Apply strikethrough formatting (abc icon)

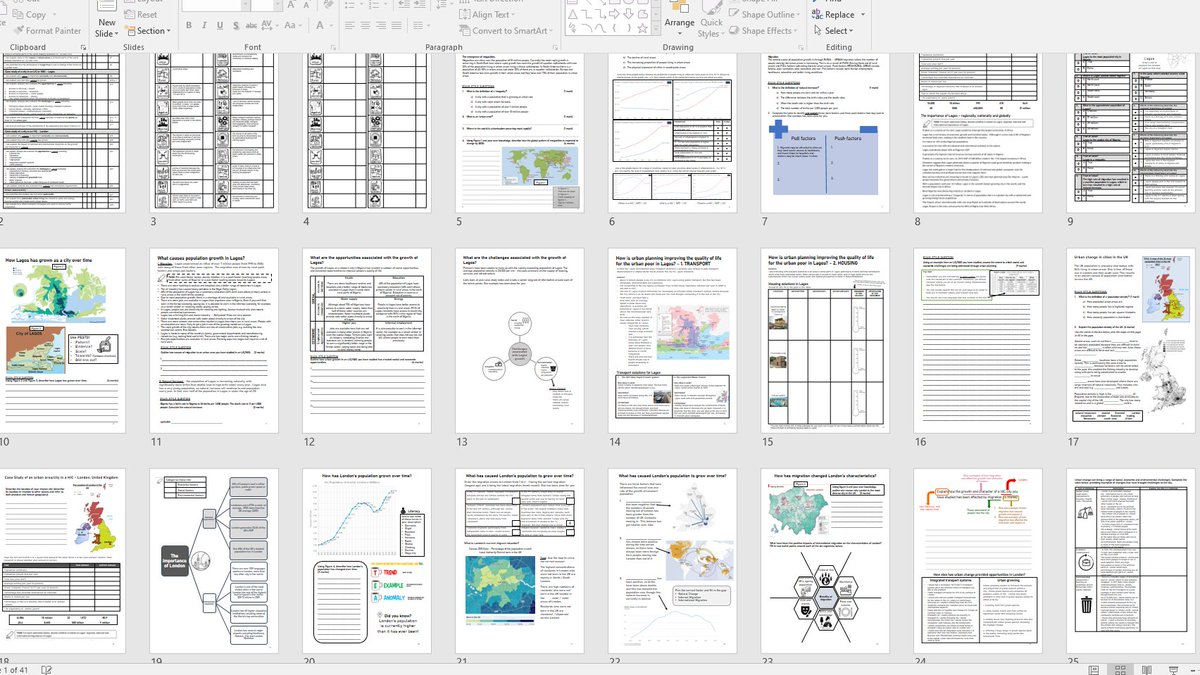(251, 25)
